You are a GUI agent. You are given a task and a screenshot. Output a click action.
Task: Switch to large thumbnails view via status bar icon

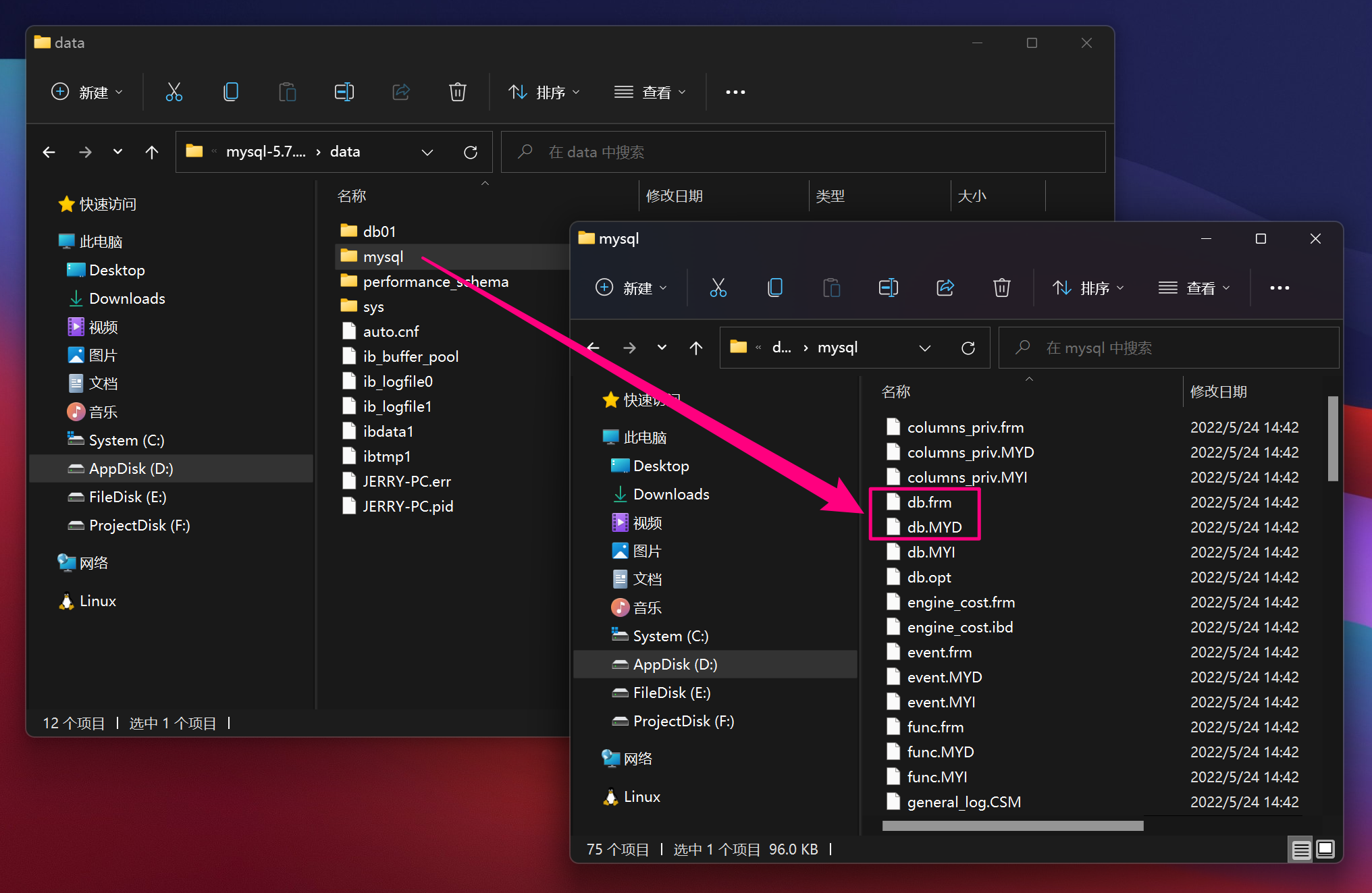point(1325,849)
